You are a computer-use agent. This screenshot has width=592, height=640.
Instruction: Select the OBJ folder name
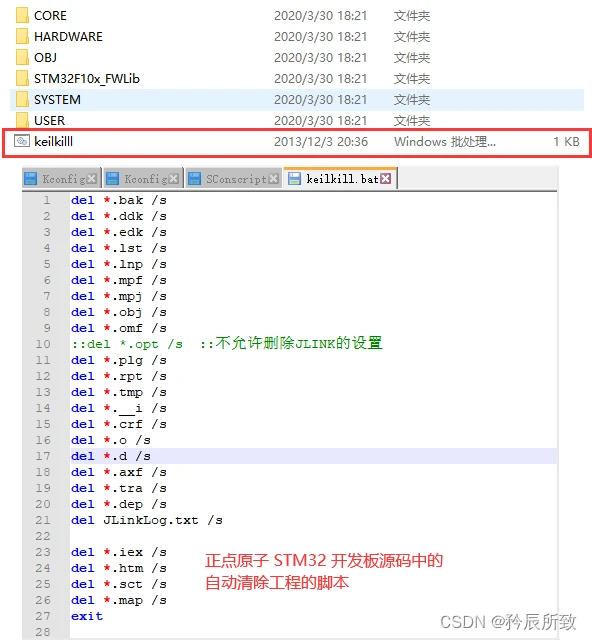[x=45, y=58]
